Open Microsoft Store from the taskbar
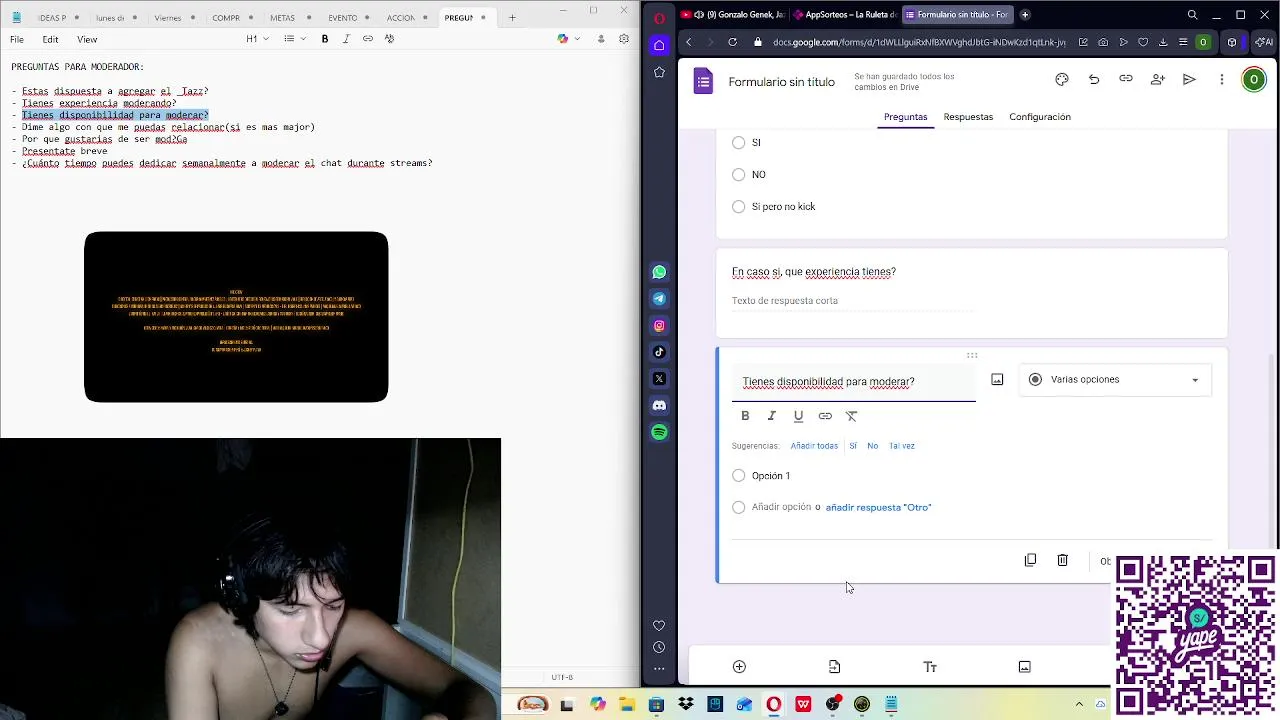Viewport: 1280px width, 720px height. (x=656, y=705)
